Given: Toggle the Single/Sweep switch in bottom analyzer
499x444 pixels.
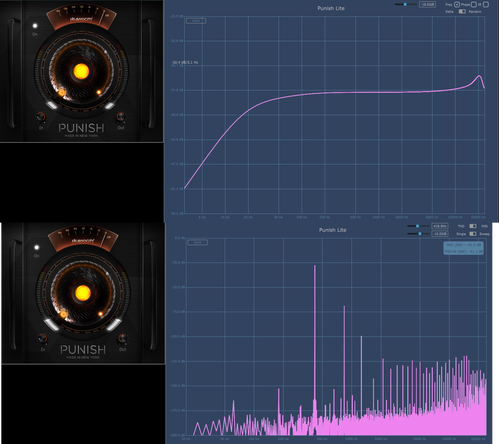Looking at the screenshot, I should point(473,234).
